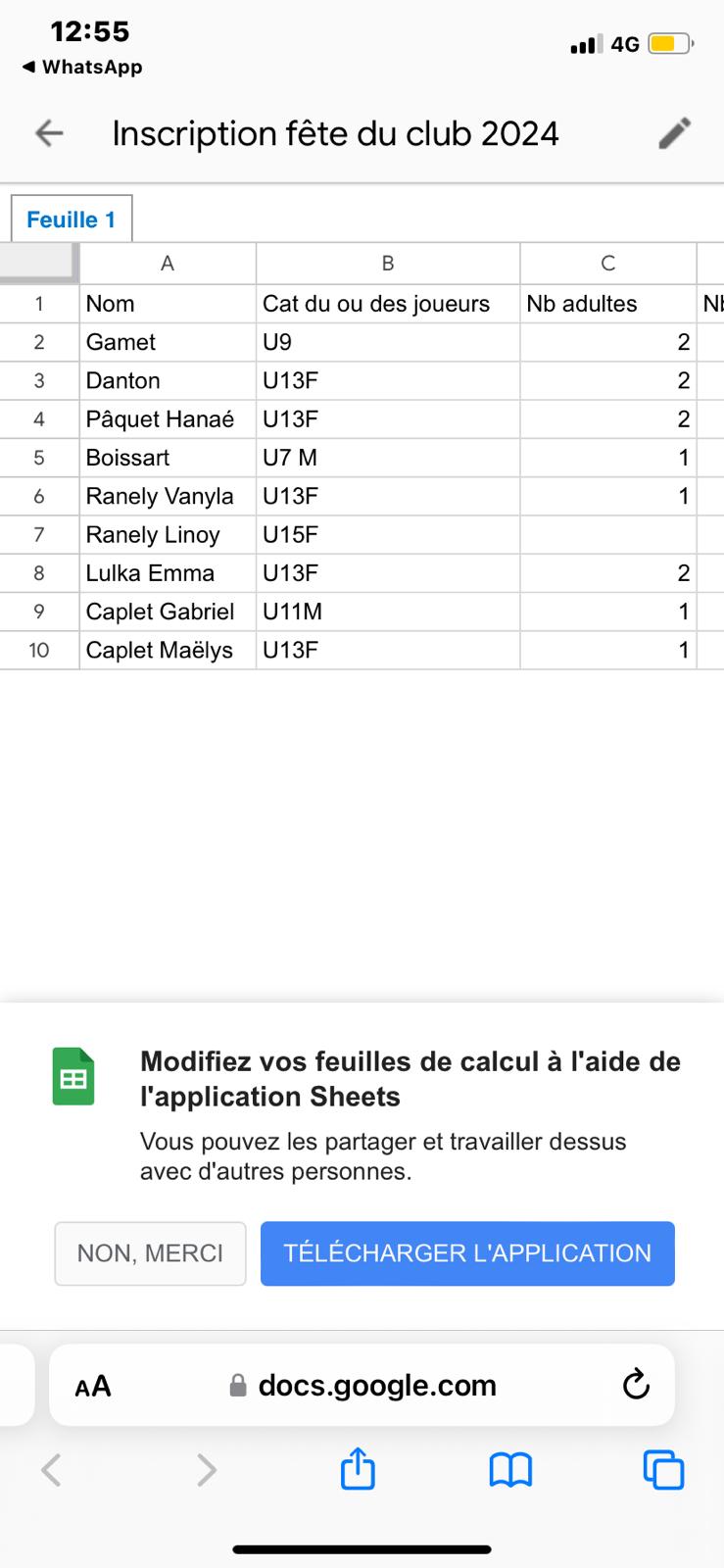The height and width of the screenshot is (1568, 724).
Task: Tap the select-all corner of the grid
Action: (38, 262)
